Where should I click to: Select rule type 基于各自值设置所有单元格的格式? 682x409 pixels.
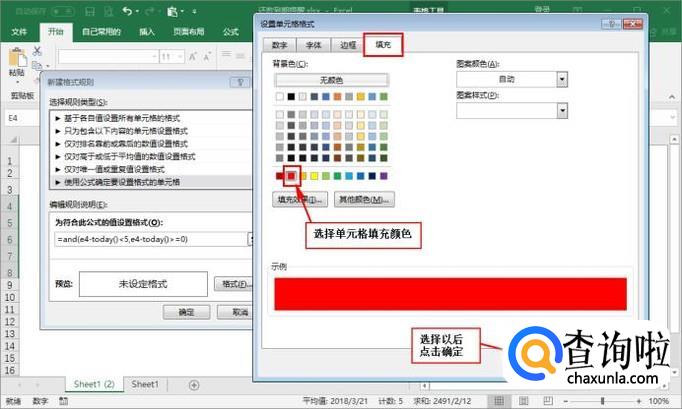[x=122, y=118]
